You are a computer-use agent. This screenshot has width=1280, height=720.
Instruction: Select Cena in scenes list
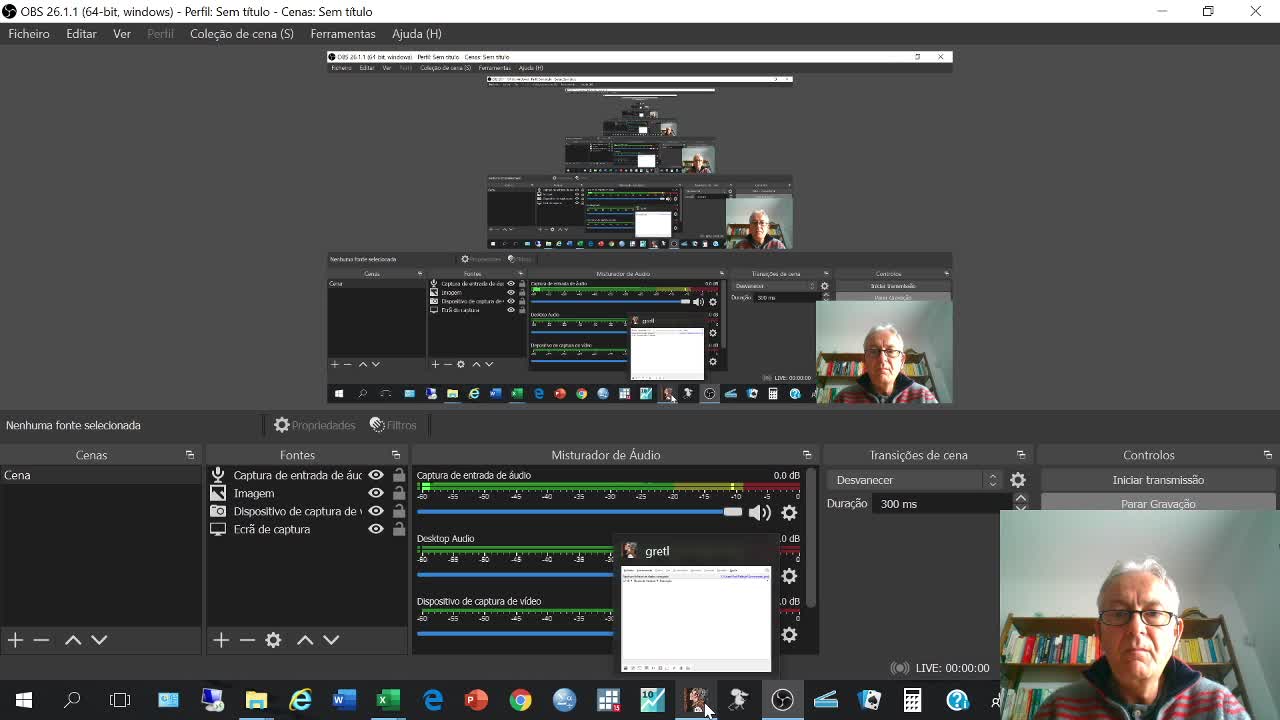(100, 475)
